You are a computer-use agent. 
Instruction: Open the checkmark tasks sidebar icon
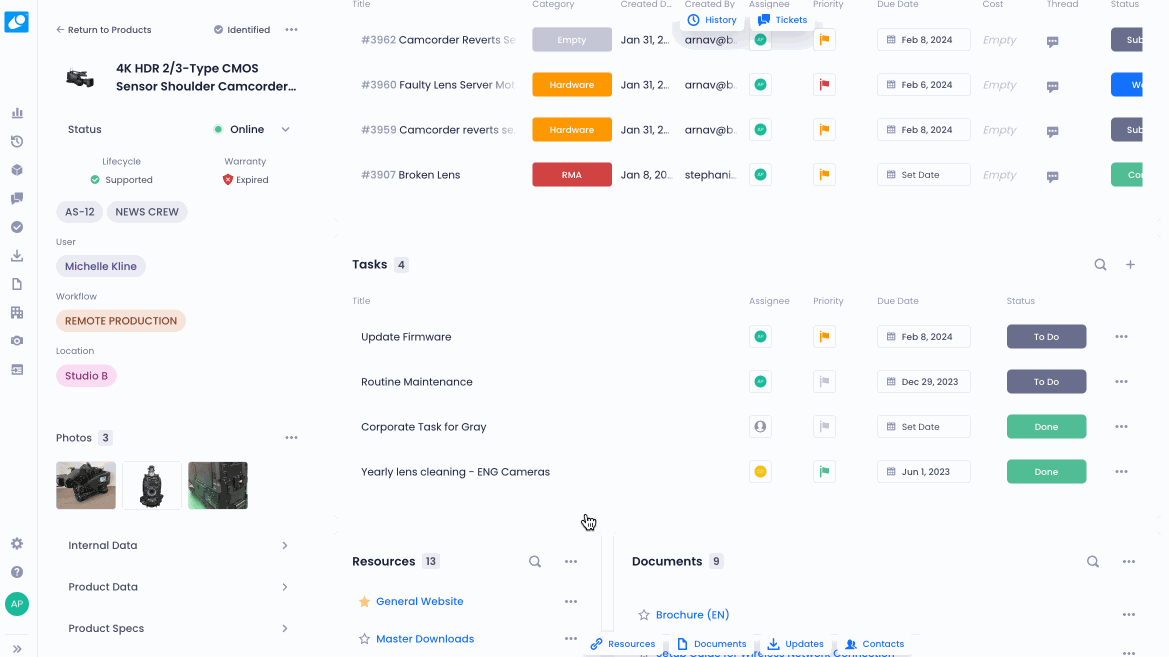(x=17, y=227)
